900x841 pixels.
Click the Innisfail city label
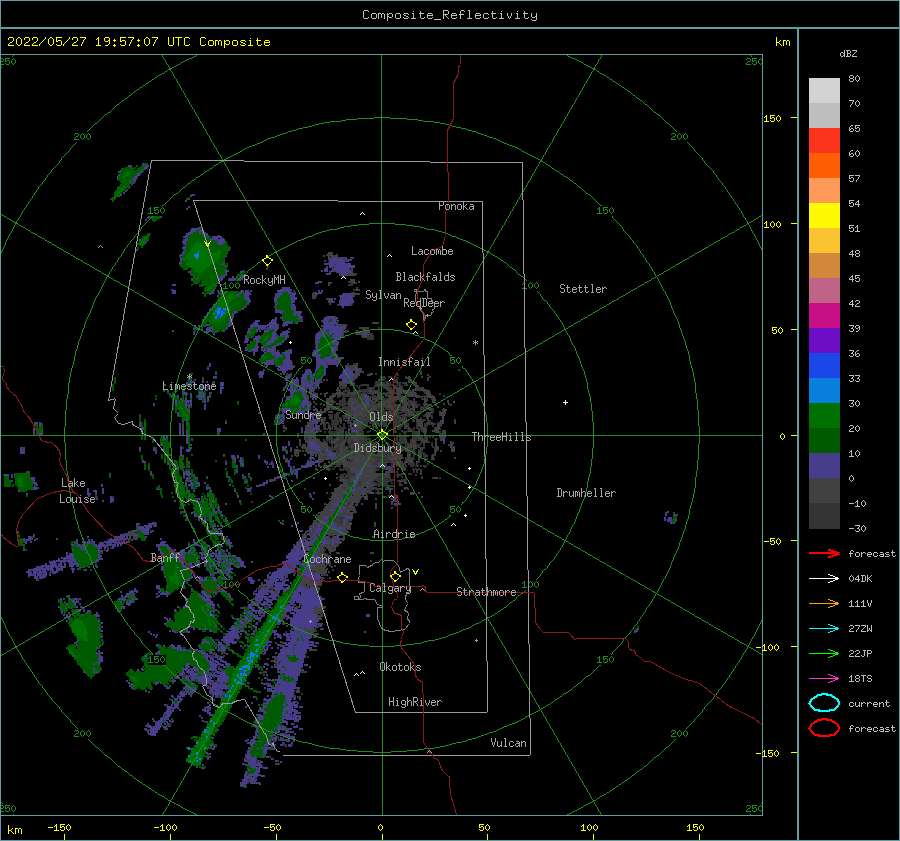pos(404,362)
